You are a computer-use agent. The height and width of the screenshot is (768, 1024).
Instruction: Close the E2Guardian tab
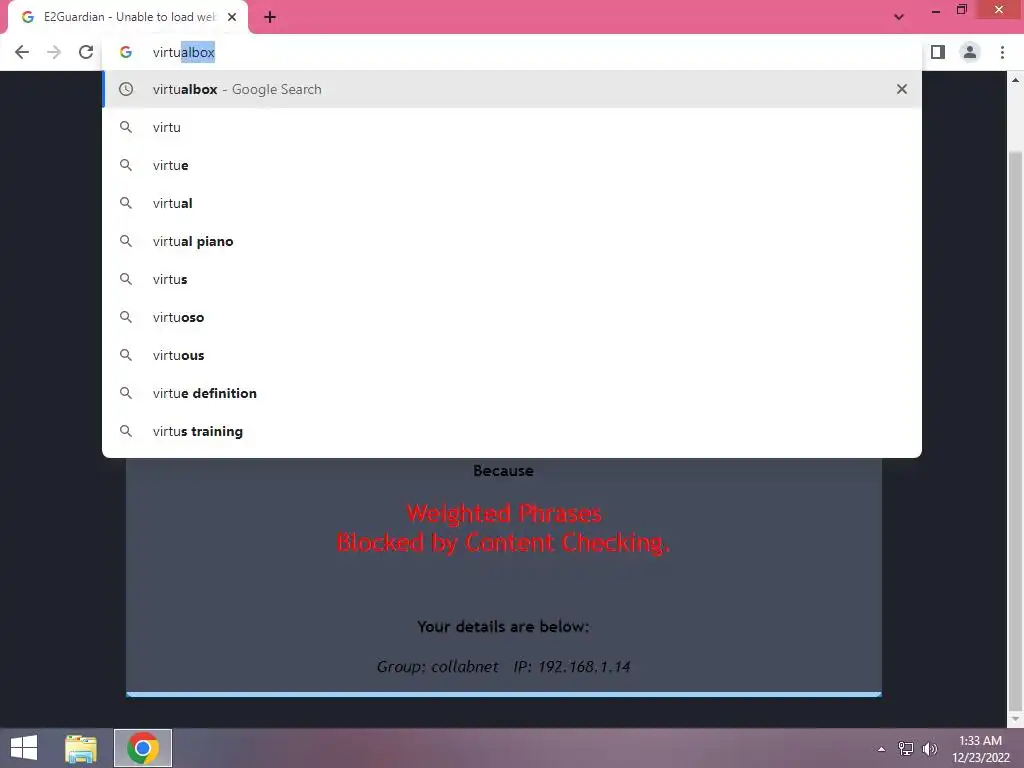(232, 17)
